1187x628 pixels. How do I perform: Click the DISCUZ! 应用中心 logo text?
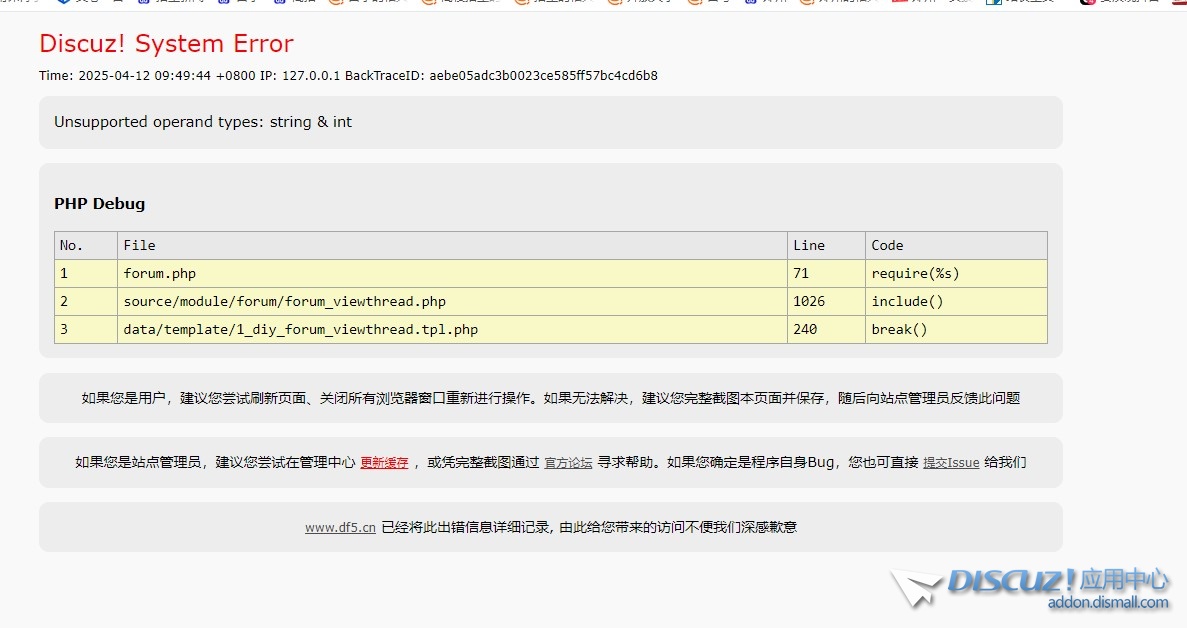coord(1057,581)
